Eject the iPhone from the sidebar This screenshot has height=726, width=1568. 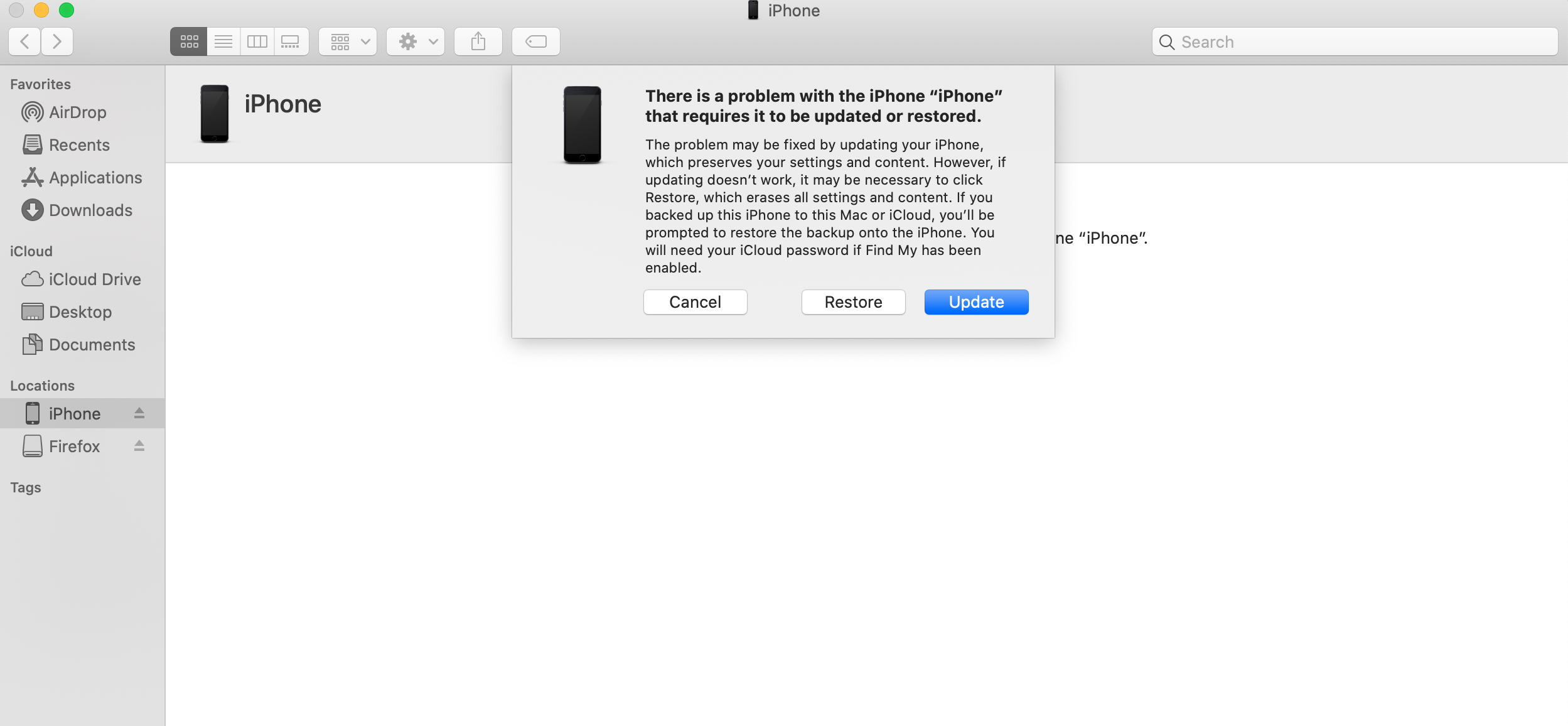(139, 413)
